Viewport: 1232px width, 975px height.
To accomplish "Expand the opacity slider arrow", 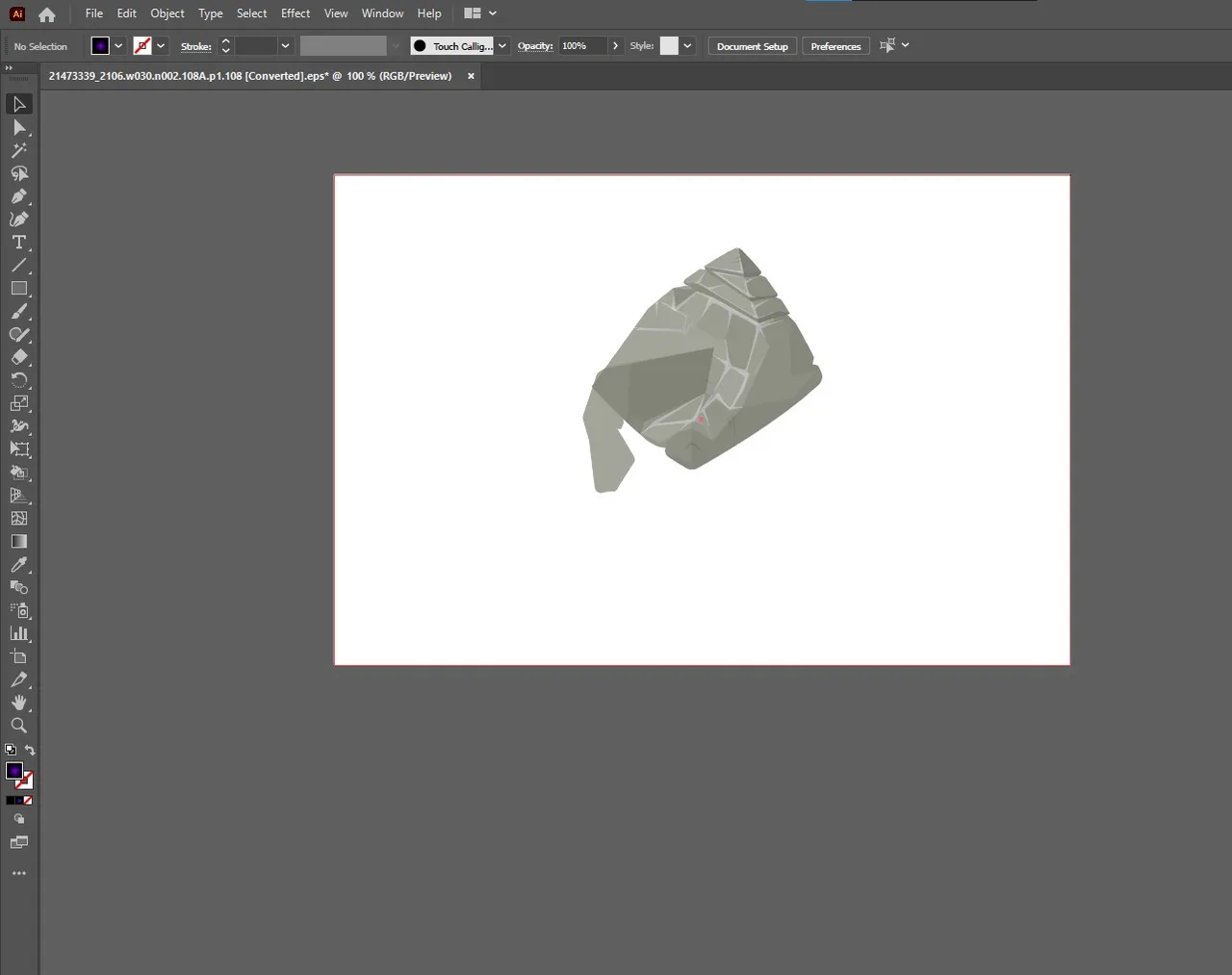I will pyautogui.click(x=616, y=46).
